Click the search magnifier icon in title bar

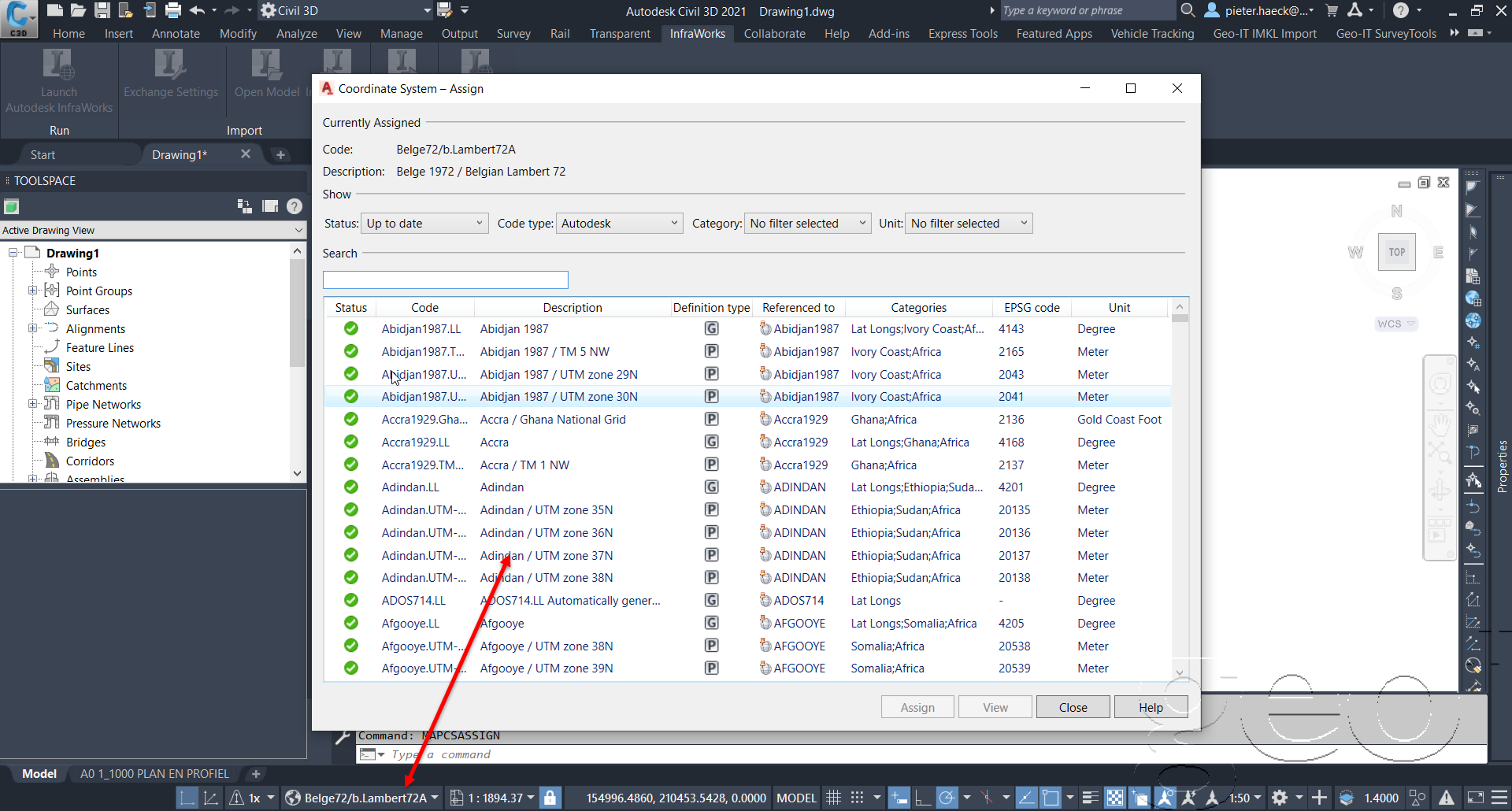(1188, 10)
